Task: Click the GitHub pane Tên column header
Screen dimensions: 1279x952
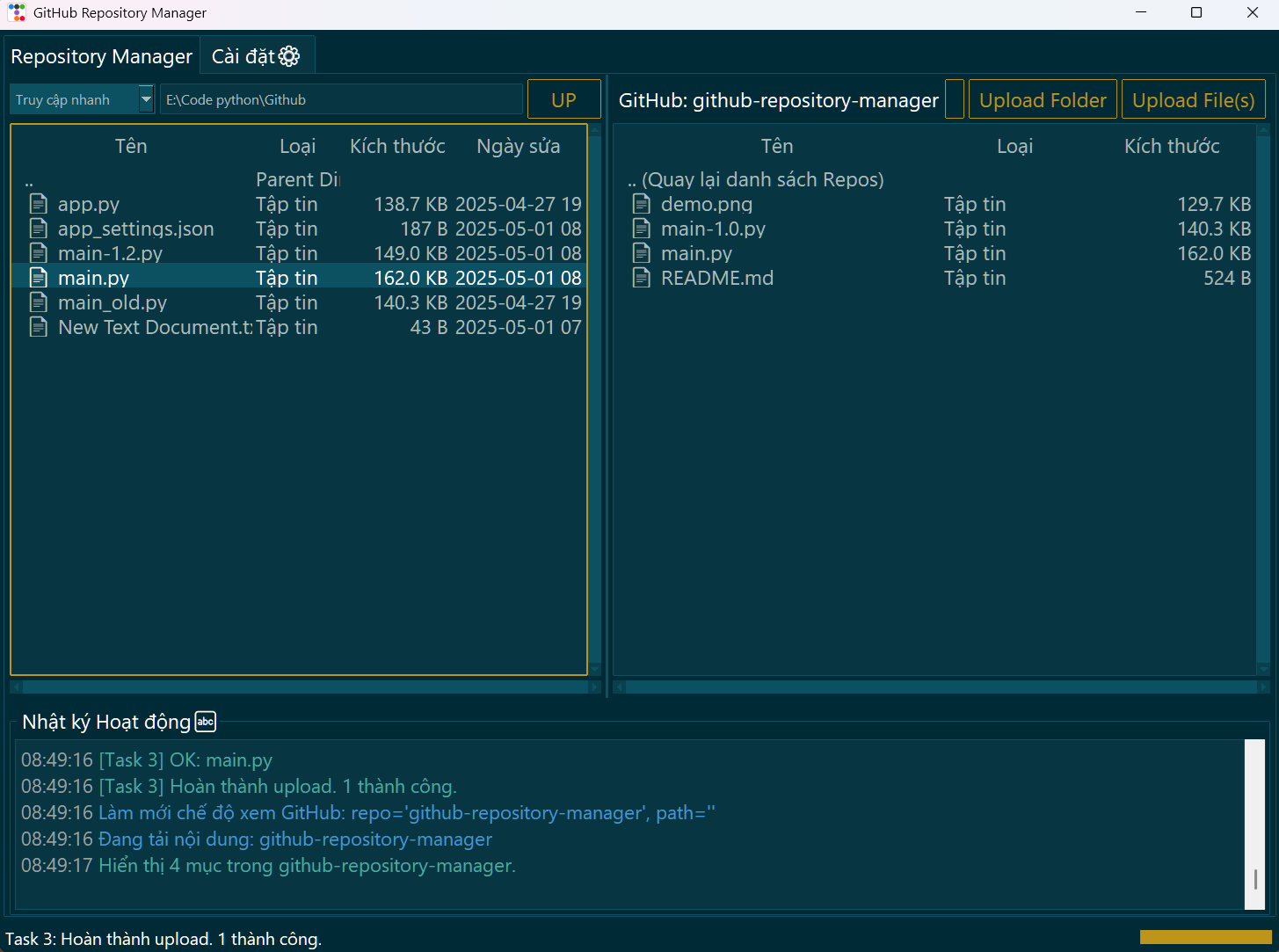Action: pos(777,146)
